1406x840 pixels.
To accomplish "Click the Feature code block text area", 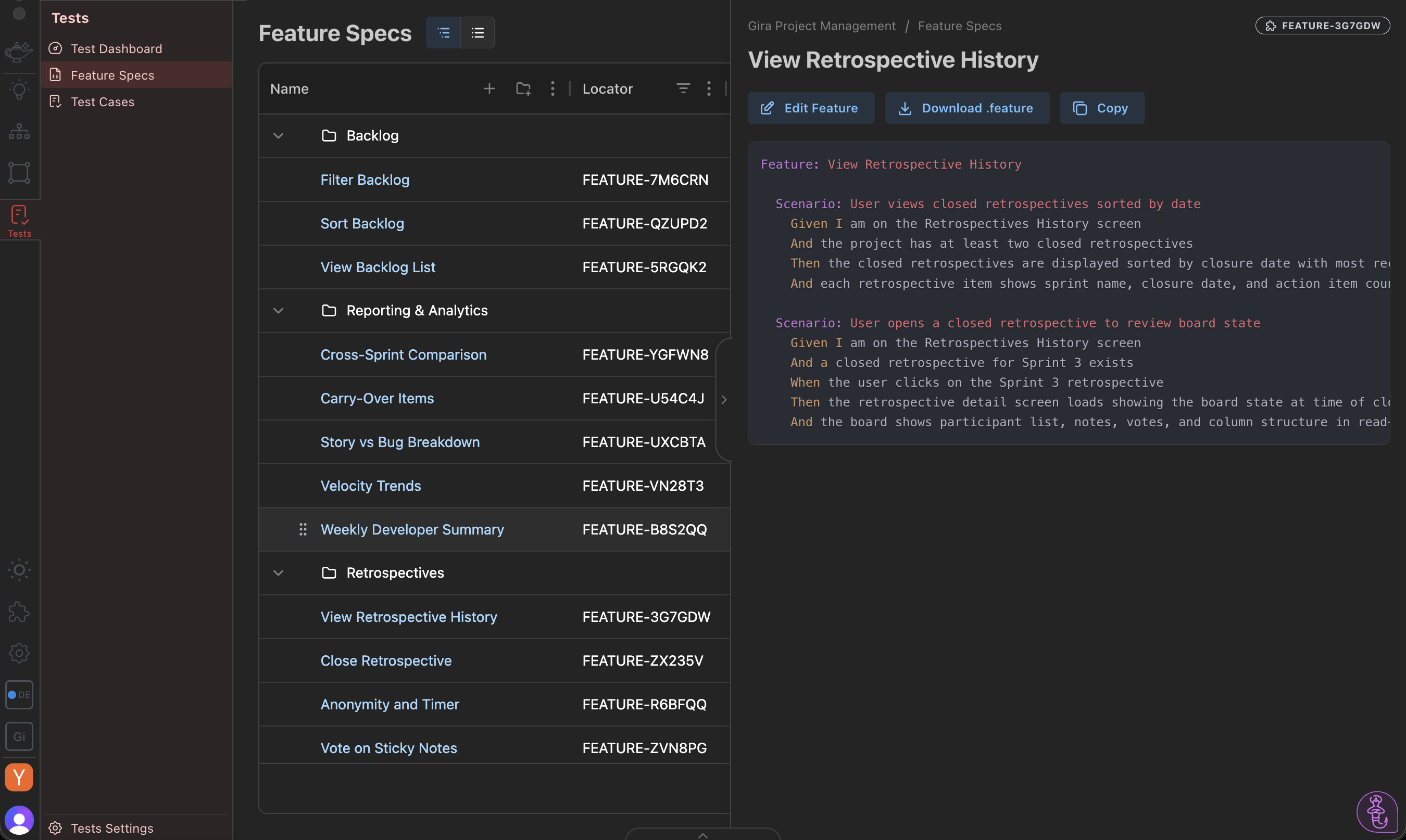I will click(x=1069, y=292).
